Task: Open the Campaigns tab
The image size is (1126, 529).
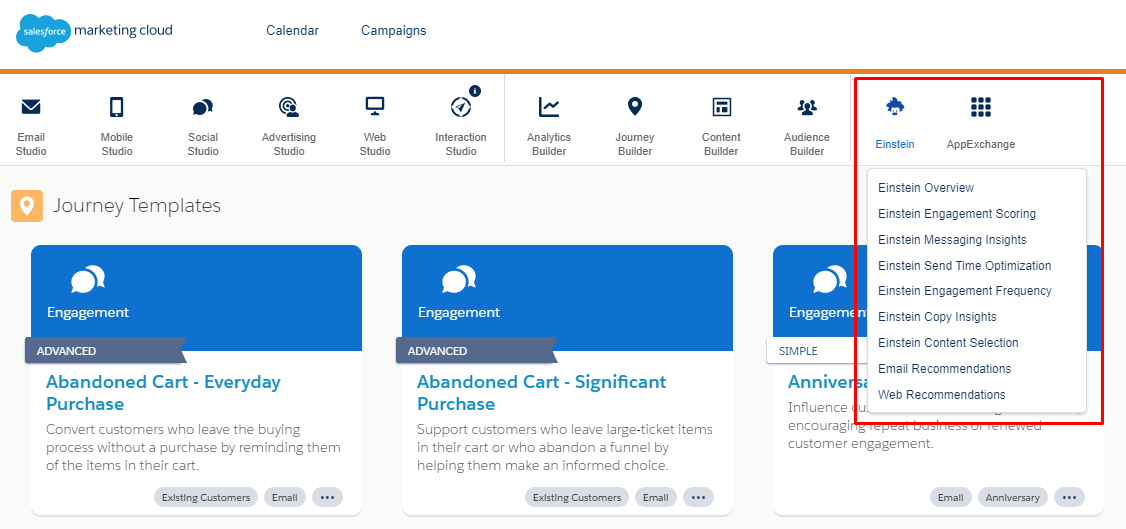Action: pyautogui.click(x=394, y=31)
